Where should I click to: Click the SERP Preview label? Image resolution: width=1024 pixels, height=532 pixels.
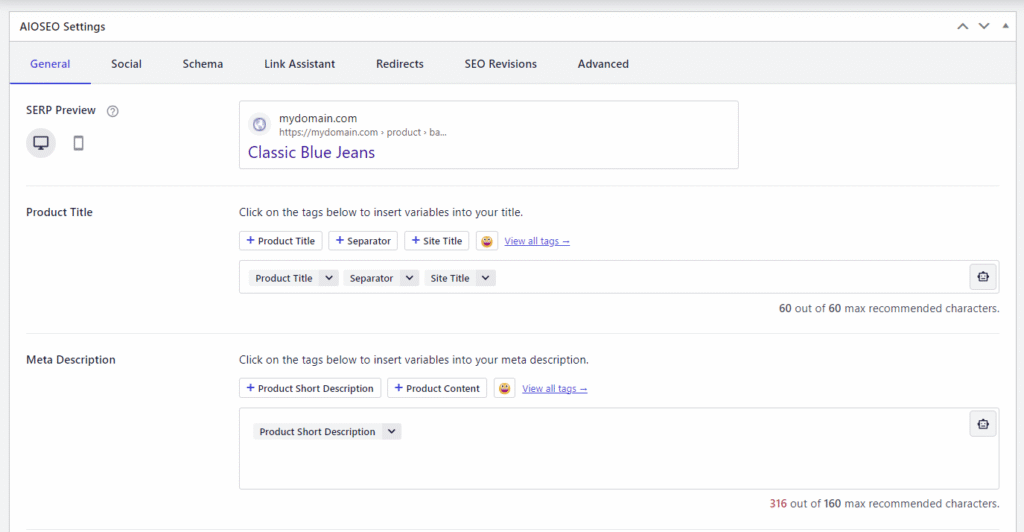point(61,110)
